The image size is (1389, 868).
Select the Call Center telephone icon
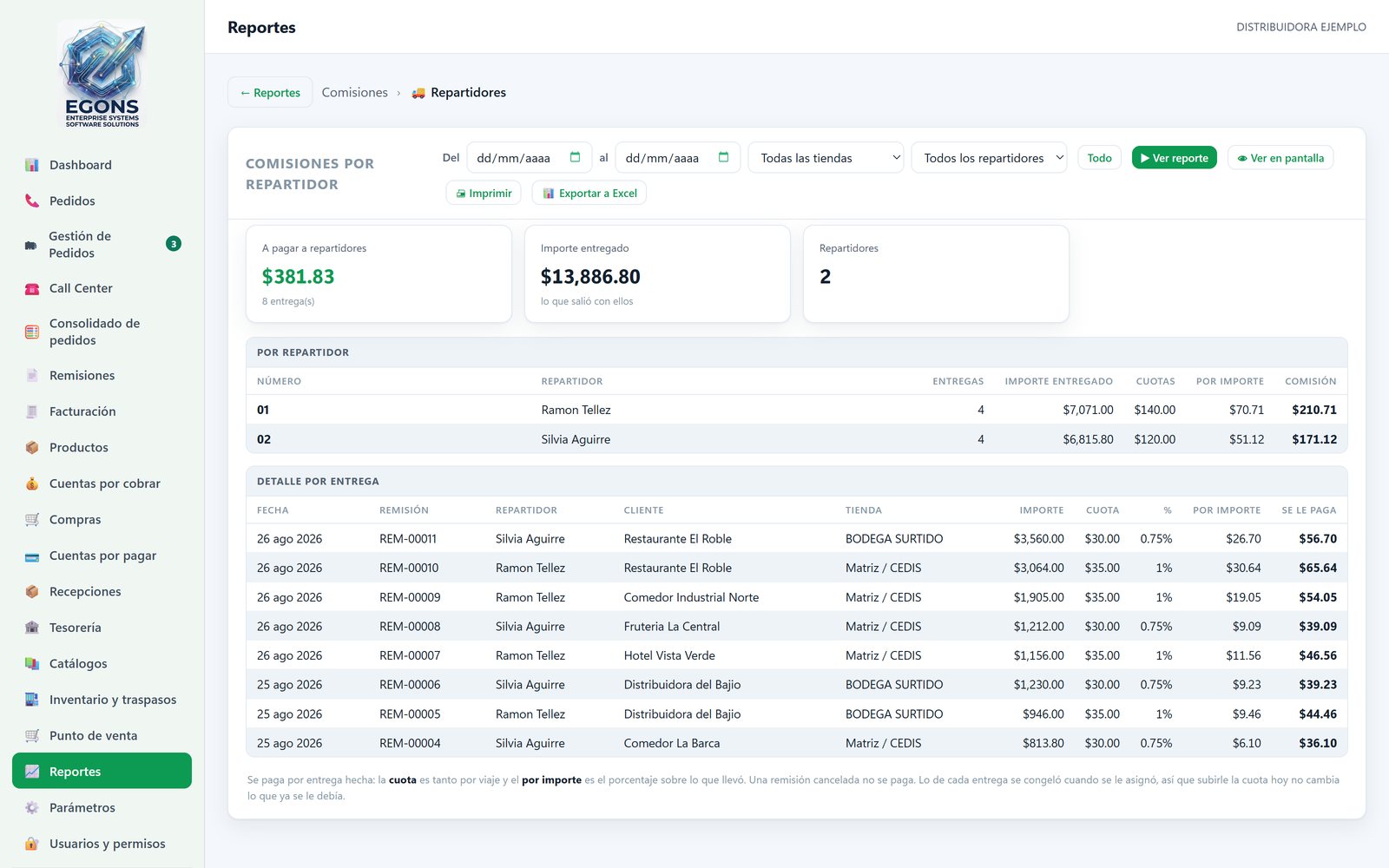coord(32,288)
